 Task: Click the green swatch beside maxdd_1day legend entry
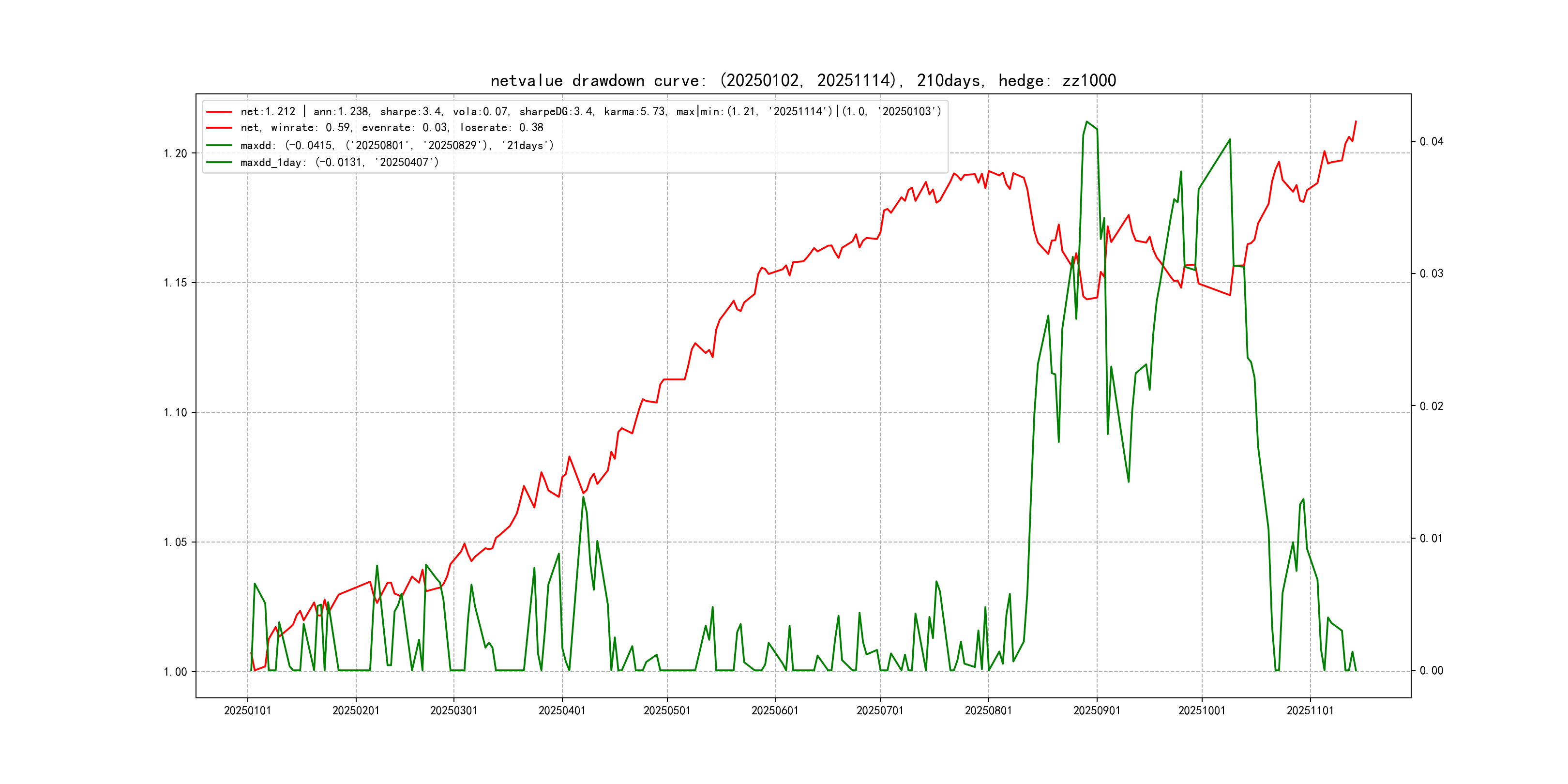(219, 162)
